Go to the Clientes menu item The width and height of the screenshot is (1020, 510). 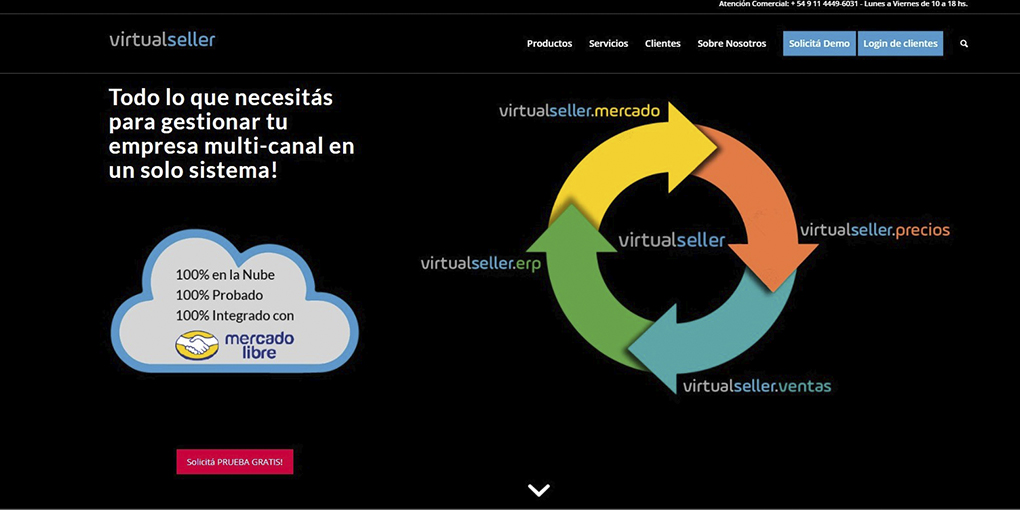click(663, 44)
